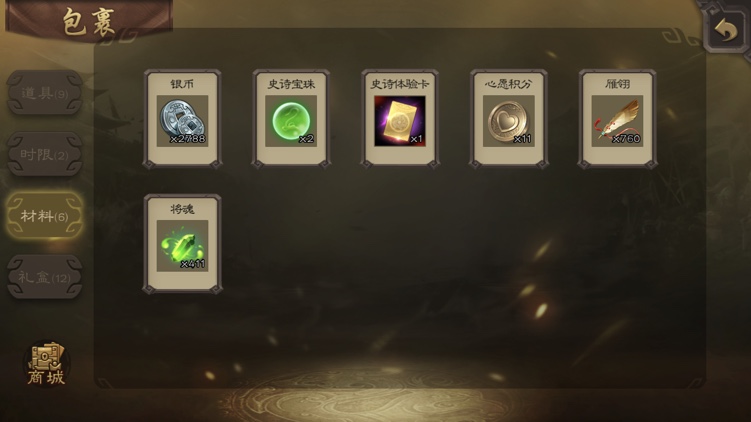Viewport: 751px width, 422px height.
Task: Click the 包裹 title banner
Action: (89, 22)
